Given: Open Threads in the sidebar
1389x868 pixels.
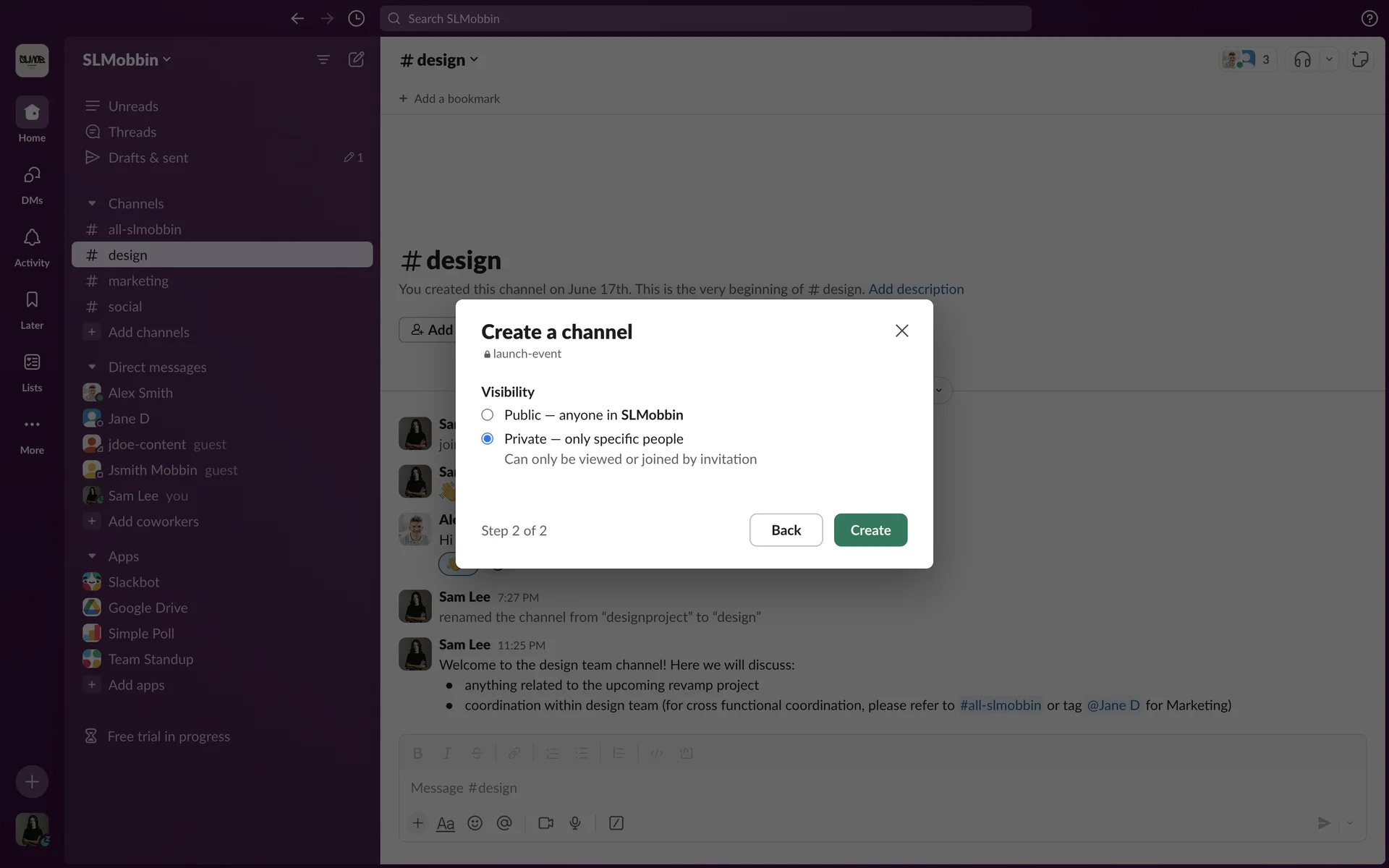Looking at the screenshot, I should (x=132, y=132).
